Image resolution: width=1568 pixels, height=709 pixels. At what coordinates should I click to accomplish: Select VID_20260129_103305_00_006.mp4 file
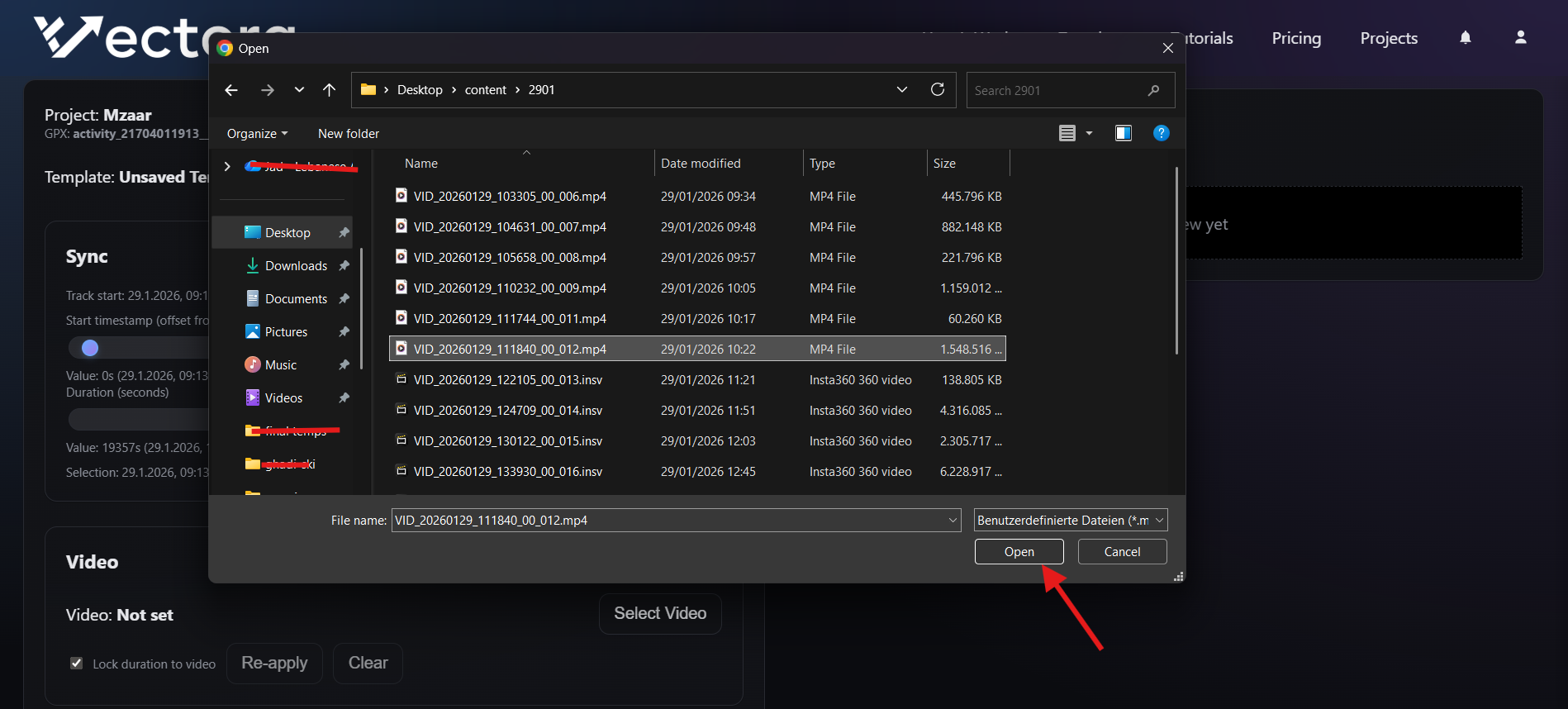point(697,197)
